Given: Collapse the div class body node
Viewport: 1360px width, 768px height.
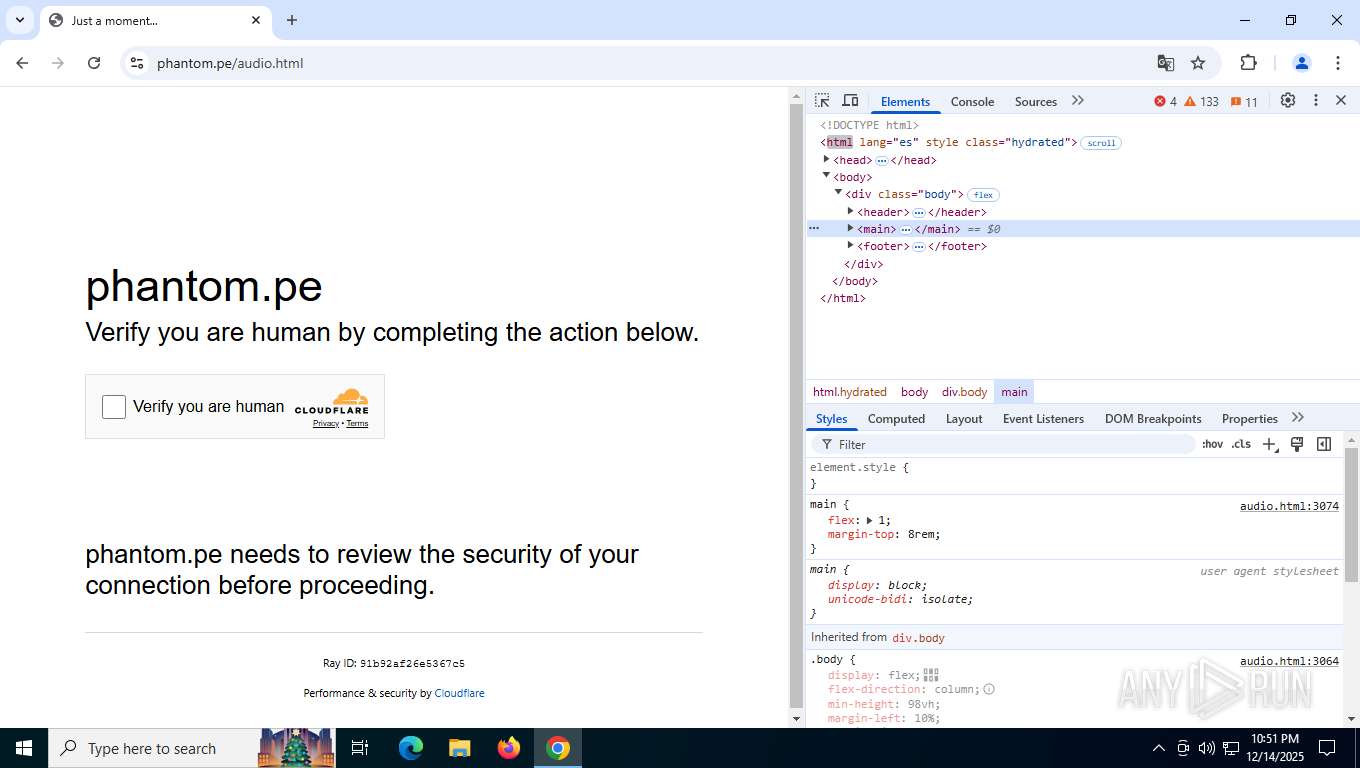Looking at the screenshot, I should [839, 192].
